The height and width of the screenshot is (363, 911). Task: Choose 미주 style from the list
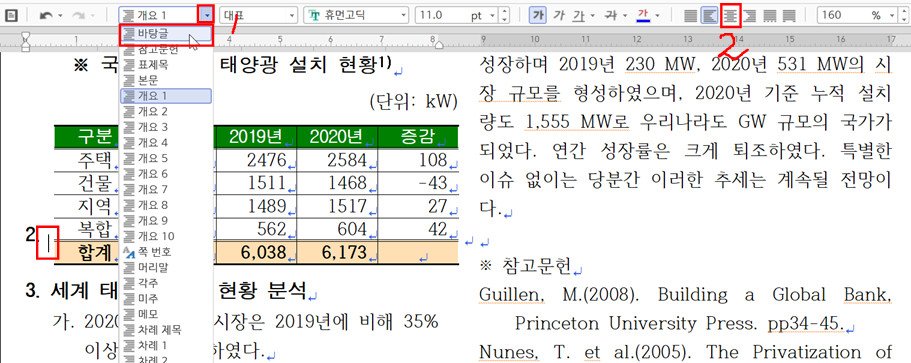coord(166,299)
